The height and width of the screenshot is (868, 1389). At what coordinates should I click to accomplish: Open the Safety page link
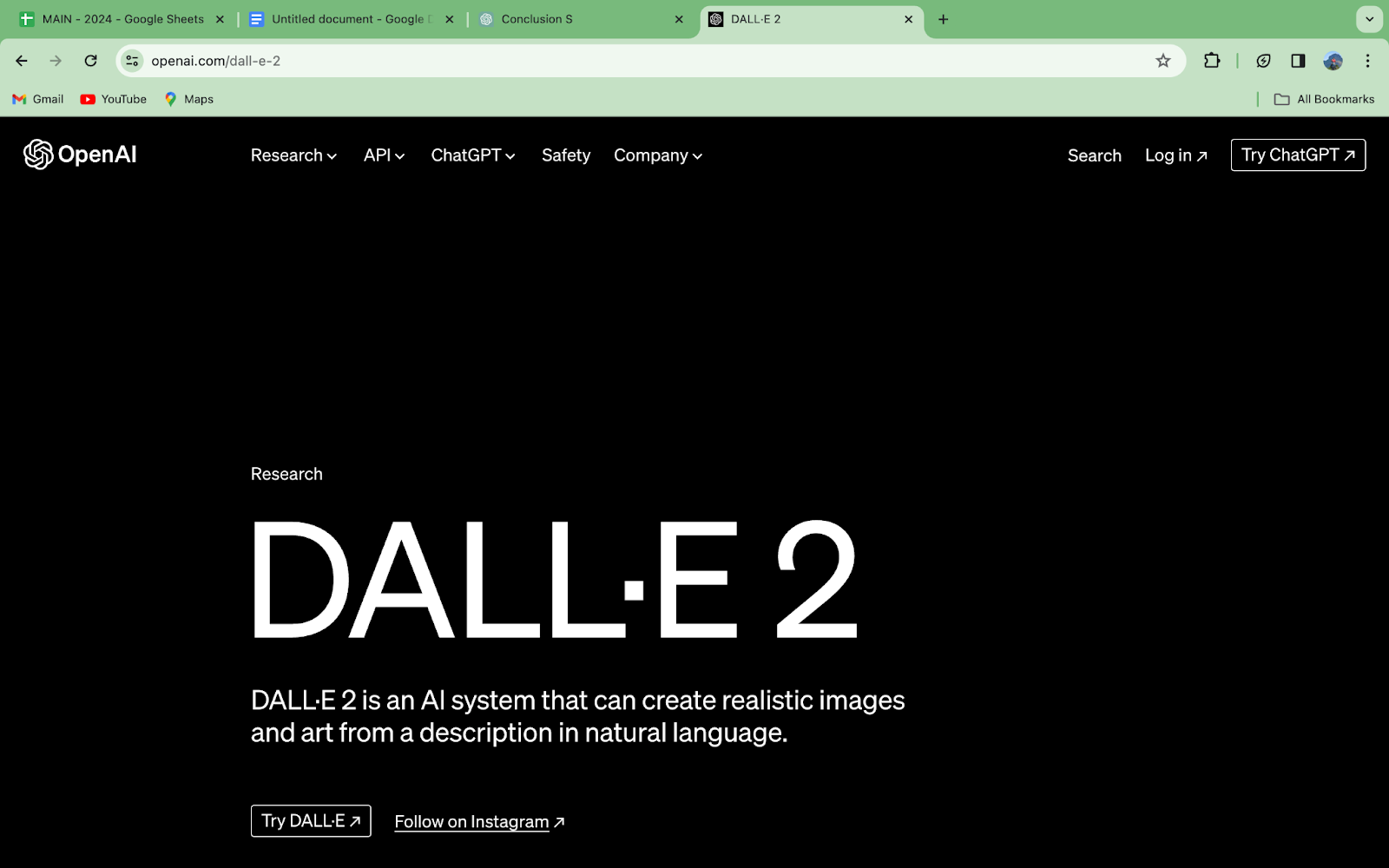point(566,155)
